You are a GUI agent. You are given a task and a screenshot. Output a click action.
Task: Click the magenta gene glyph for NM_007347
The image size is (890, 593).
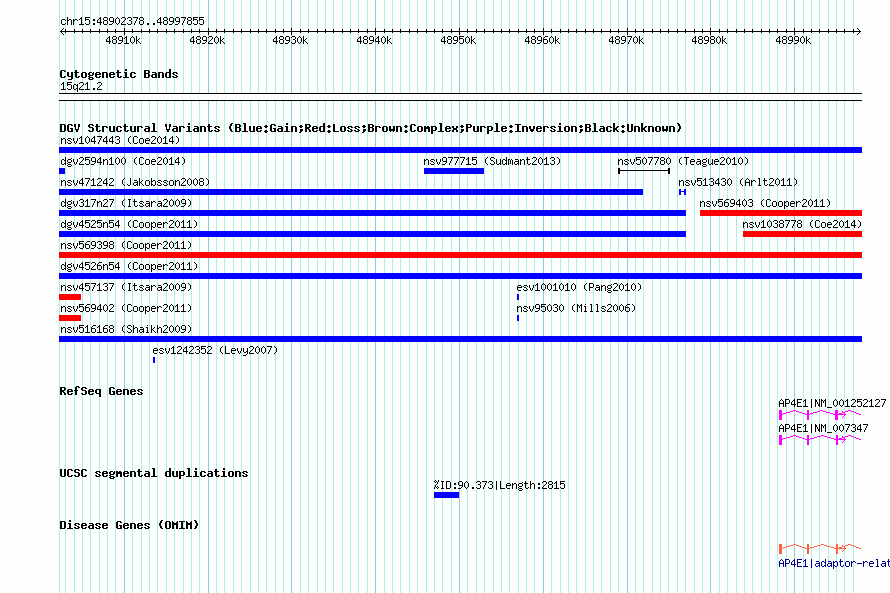tap(820, 439)
